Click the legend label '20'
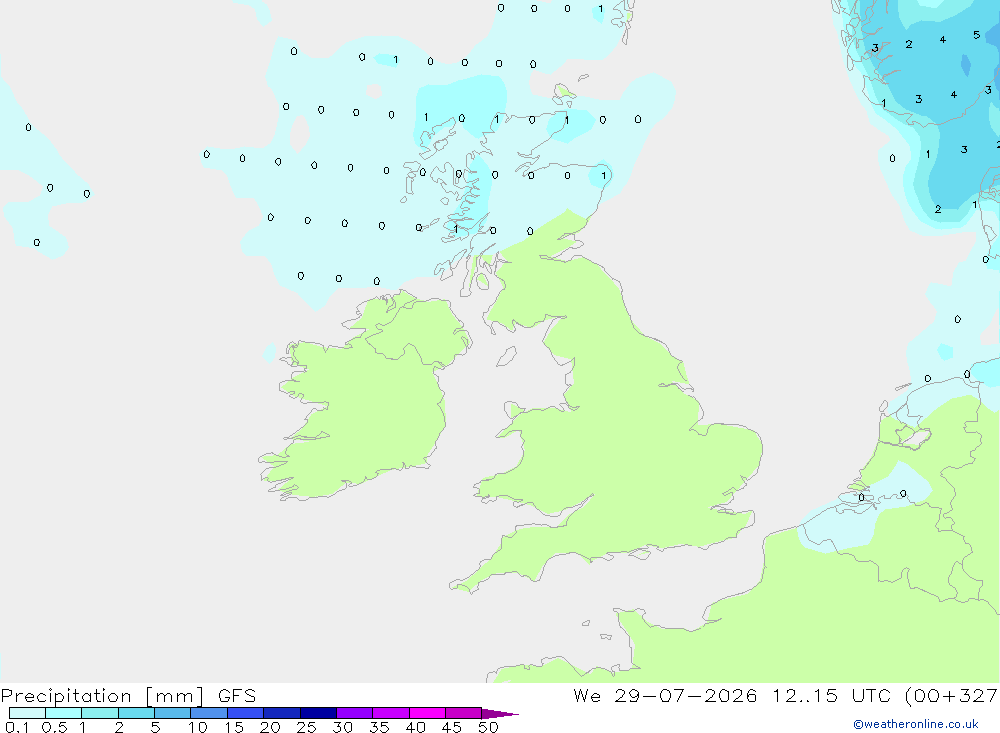The height and width of the screenshot is (733, 1000). [270, 727]
